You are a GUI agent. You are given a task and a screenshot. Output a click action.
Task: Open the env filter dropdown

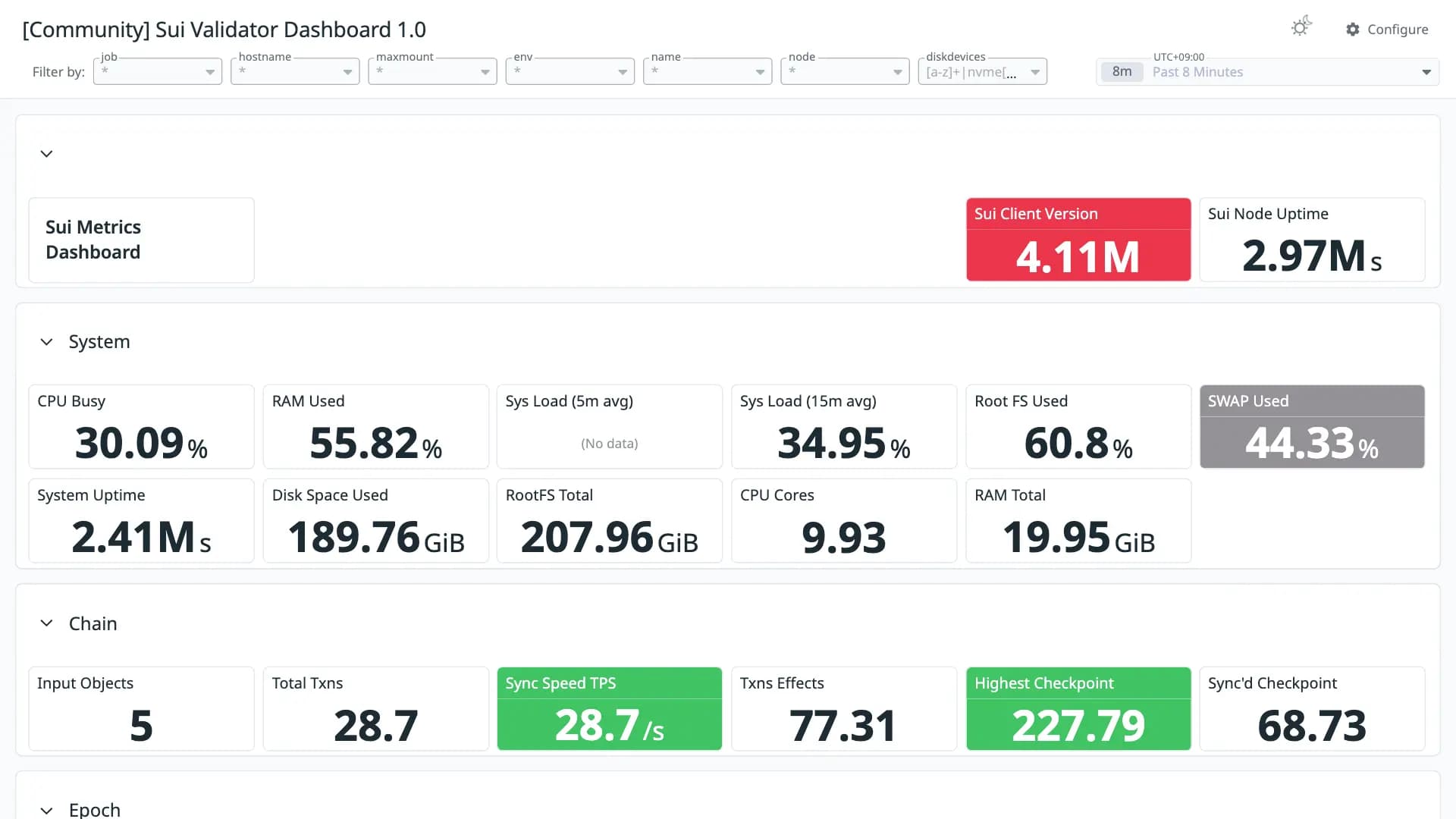[570, 72]
